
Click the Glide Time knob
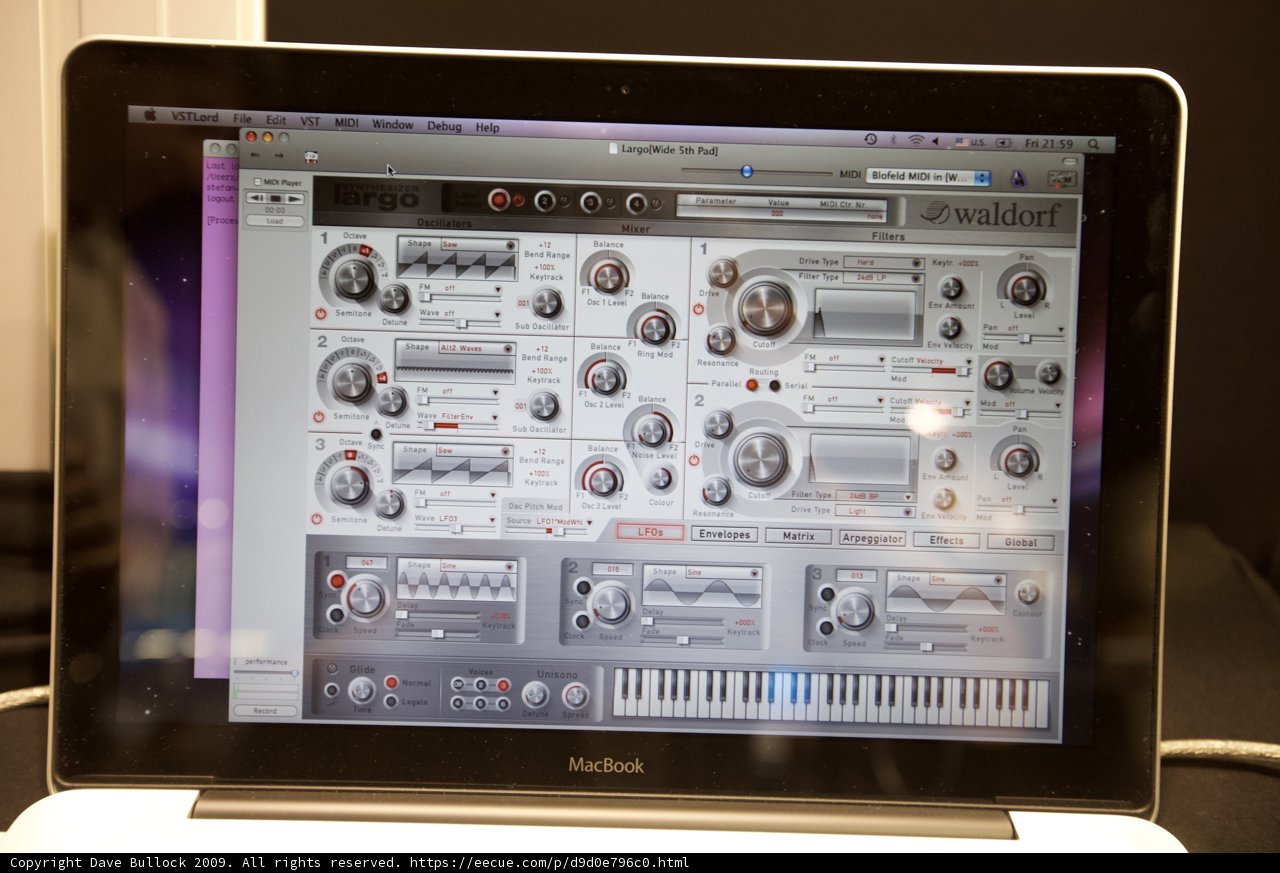pyautogui.click(x=361, y=690)
